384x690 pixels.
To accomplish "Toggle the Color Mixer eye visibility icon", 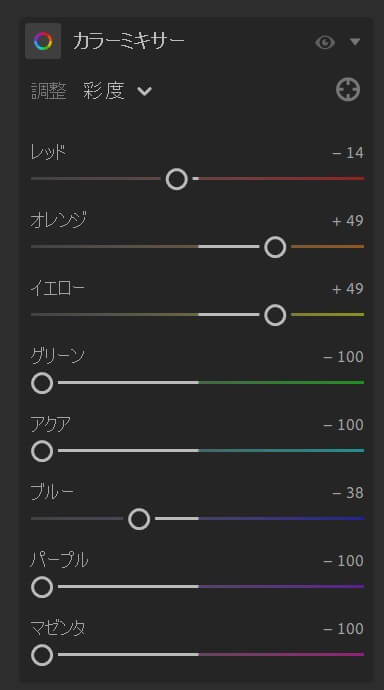I will (x=325, y=42).
